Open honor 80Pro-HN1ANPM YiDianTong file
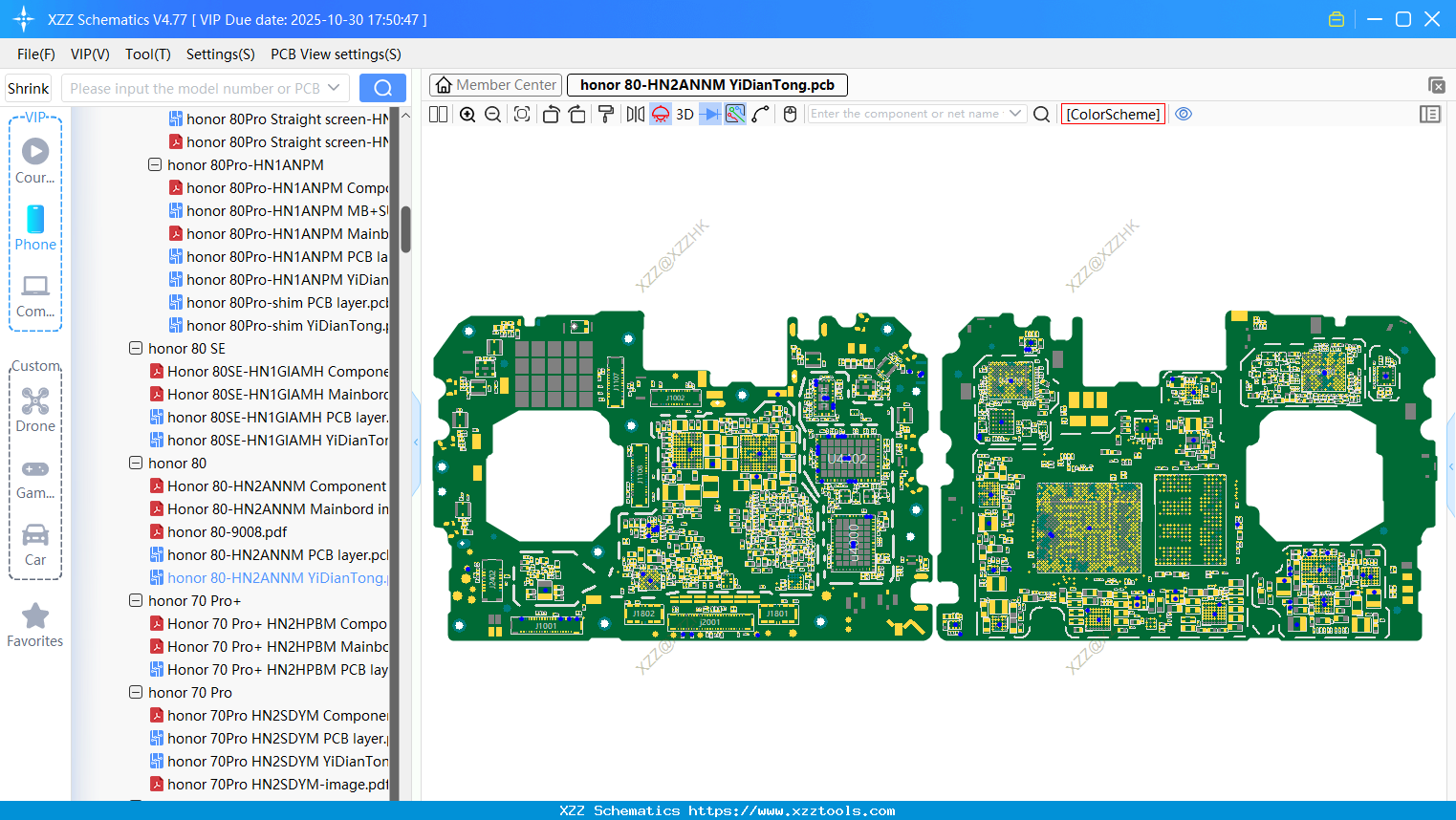The height and width of the screenshot is (820, 1456). 279,279
